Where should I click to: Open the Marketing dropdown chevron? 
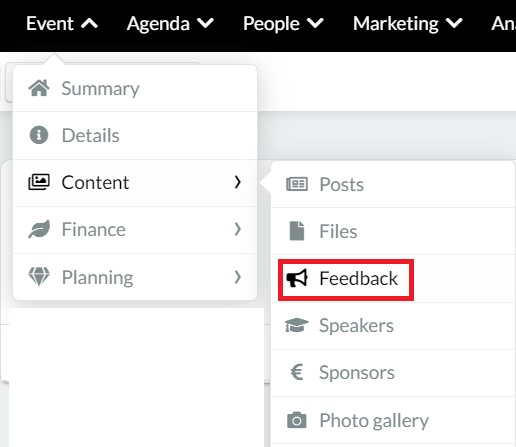454,23
